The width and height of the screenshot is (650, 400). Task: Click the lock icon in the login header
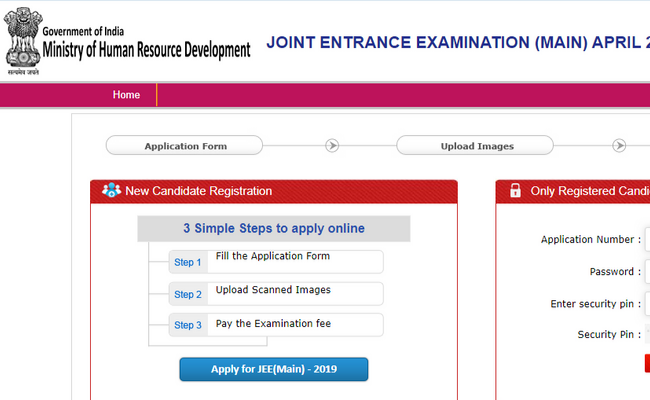pyautogui.click(x=515, y=191)
